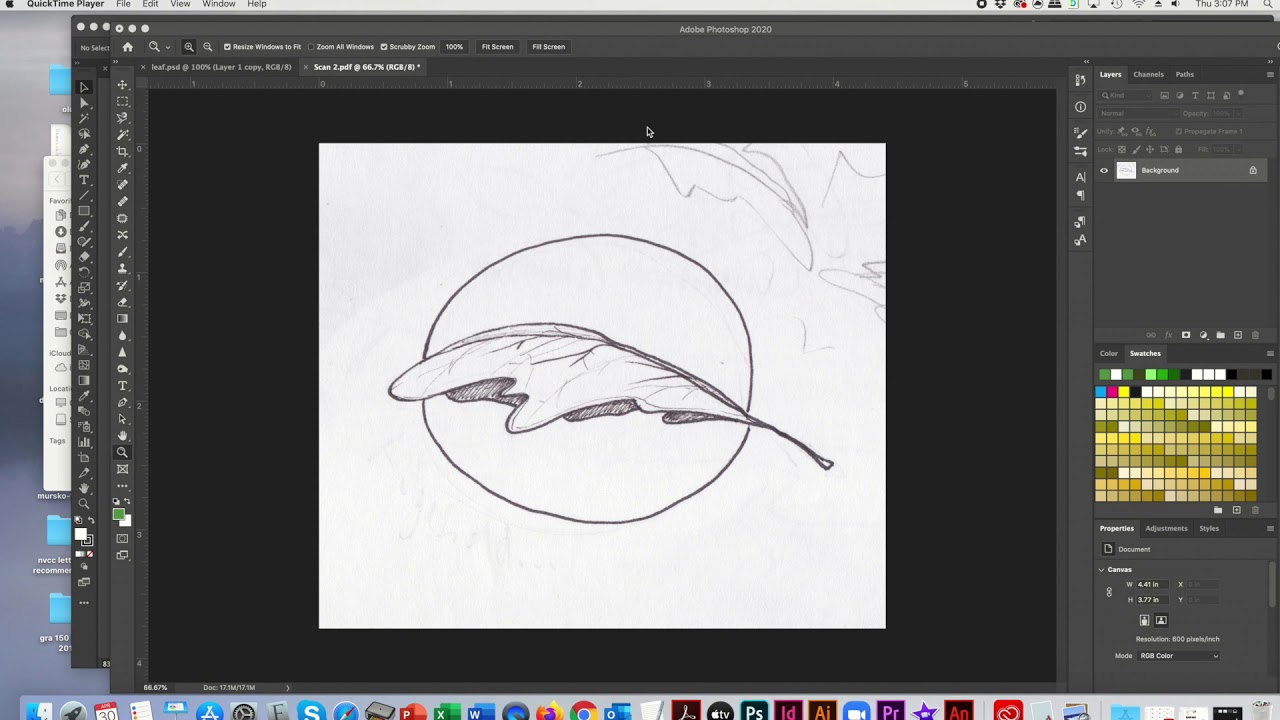
Task: Click Add layer style fx icon
Action: coord(1168,335)
